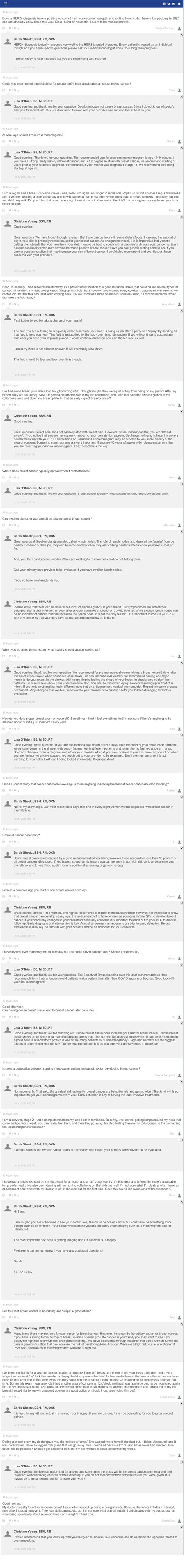Click the asker avatar beside mammogram-age question
The width and height of the screenshot is (185, 1568).
(180, 141)
